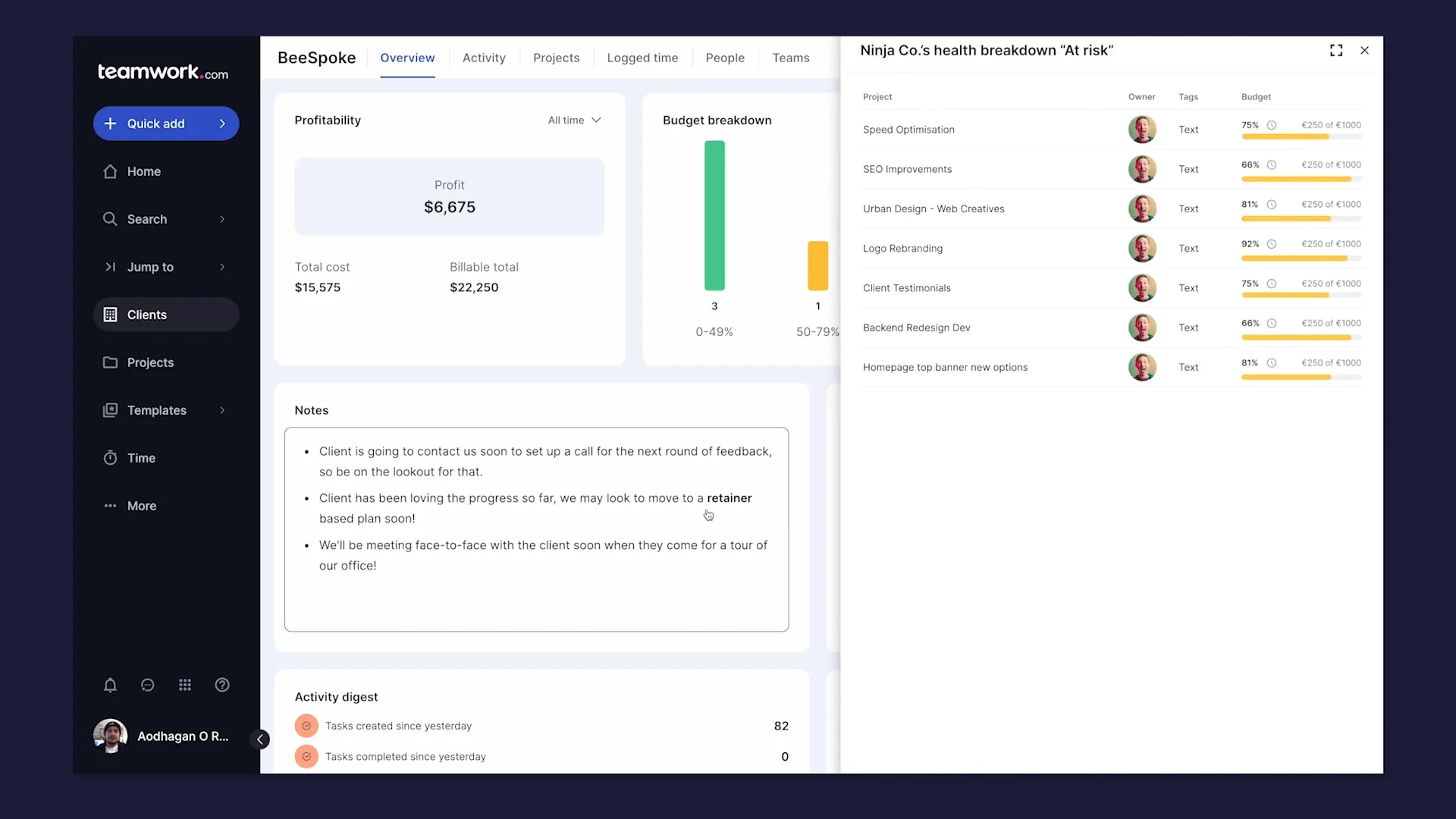Open the Reactions or comments icon
Image resolution: width=1456 pixels, height=819 pixels.
[x=147, y=685]
